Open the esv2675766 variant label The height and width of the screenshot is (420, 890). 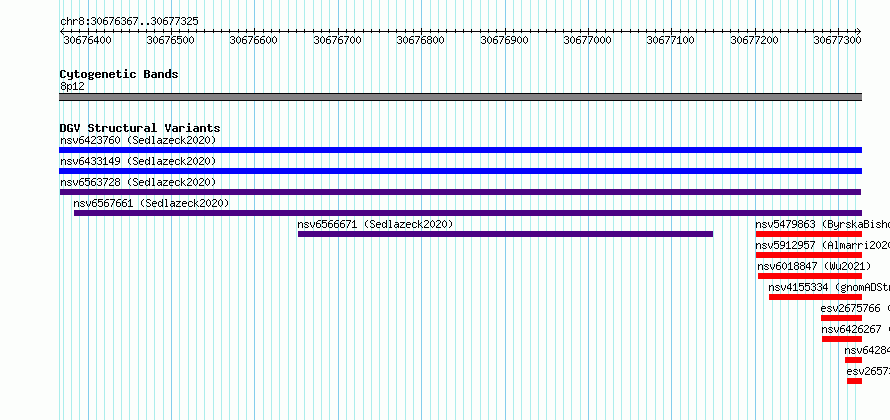pyautogui.click(x=855, y=308)
